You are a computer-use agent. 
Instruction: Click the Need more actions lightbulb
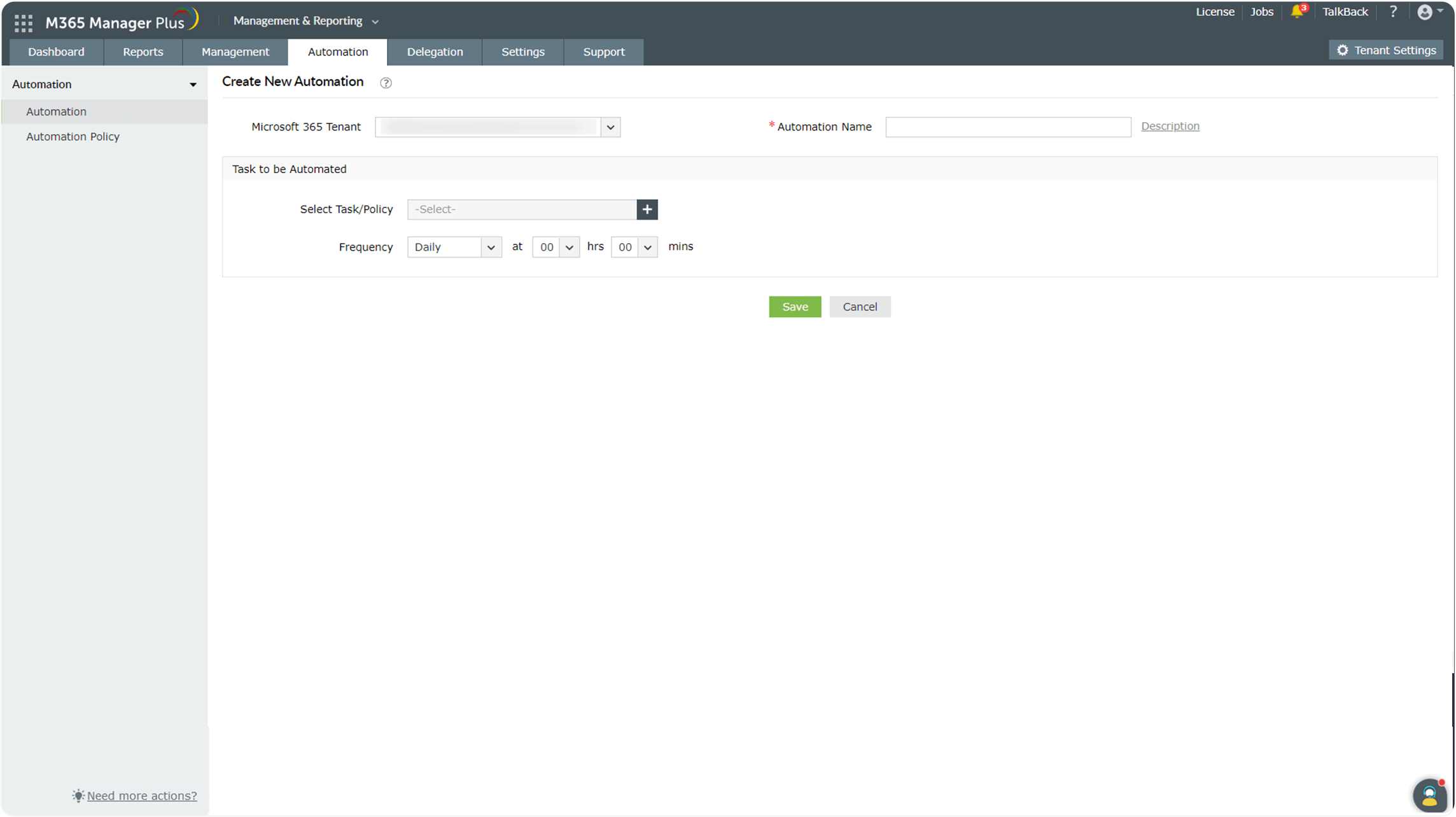tap(78, 795)
